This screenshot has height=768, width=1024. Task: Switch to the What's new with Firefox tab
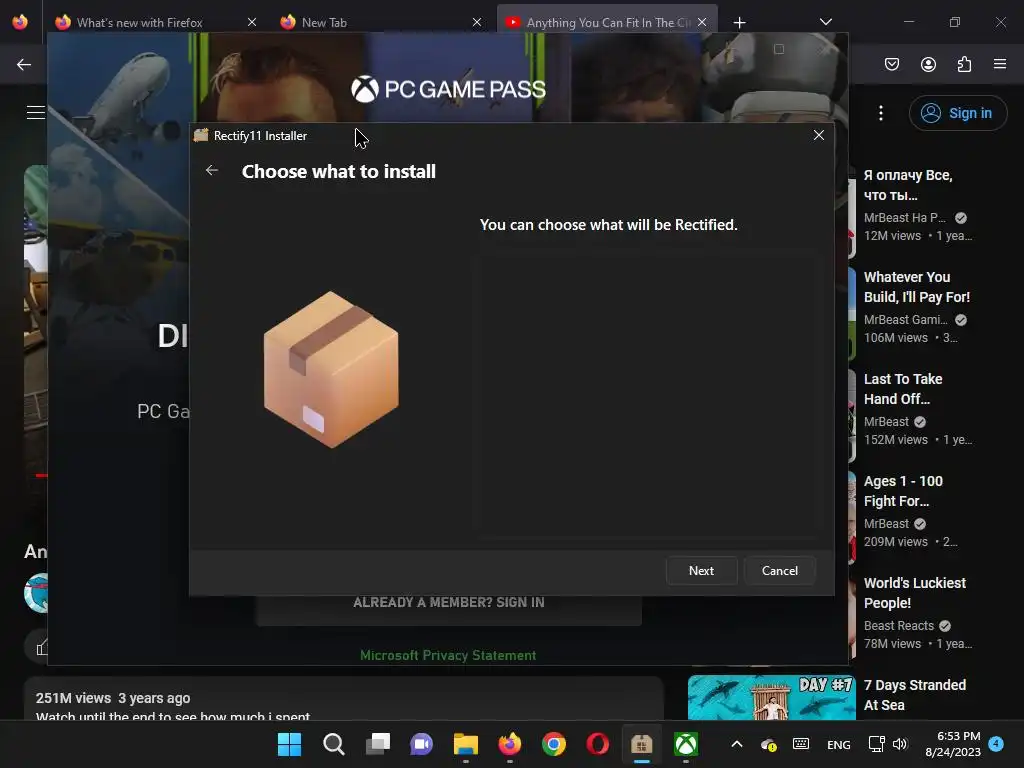[139, 22]
